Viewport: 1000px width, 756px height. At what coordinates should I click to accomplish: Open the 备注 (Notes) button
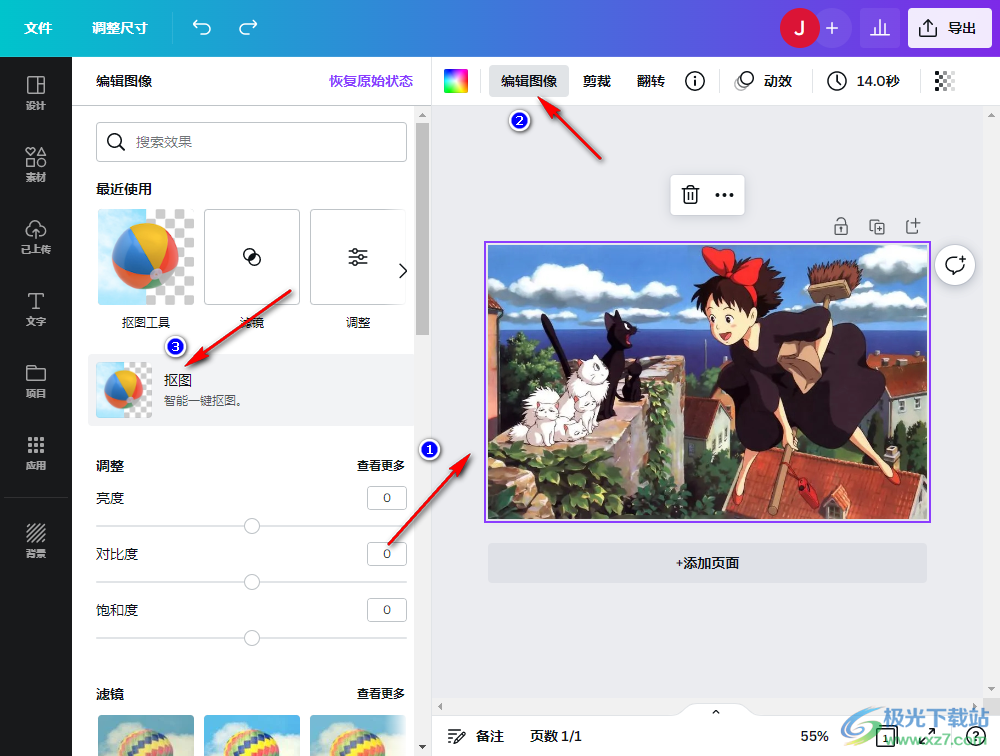click(x=476, y=736)
